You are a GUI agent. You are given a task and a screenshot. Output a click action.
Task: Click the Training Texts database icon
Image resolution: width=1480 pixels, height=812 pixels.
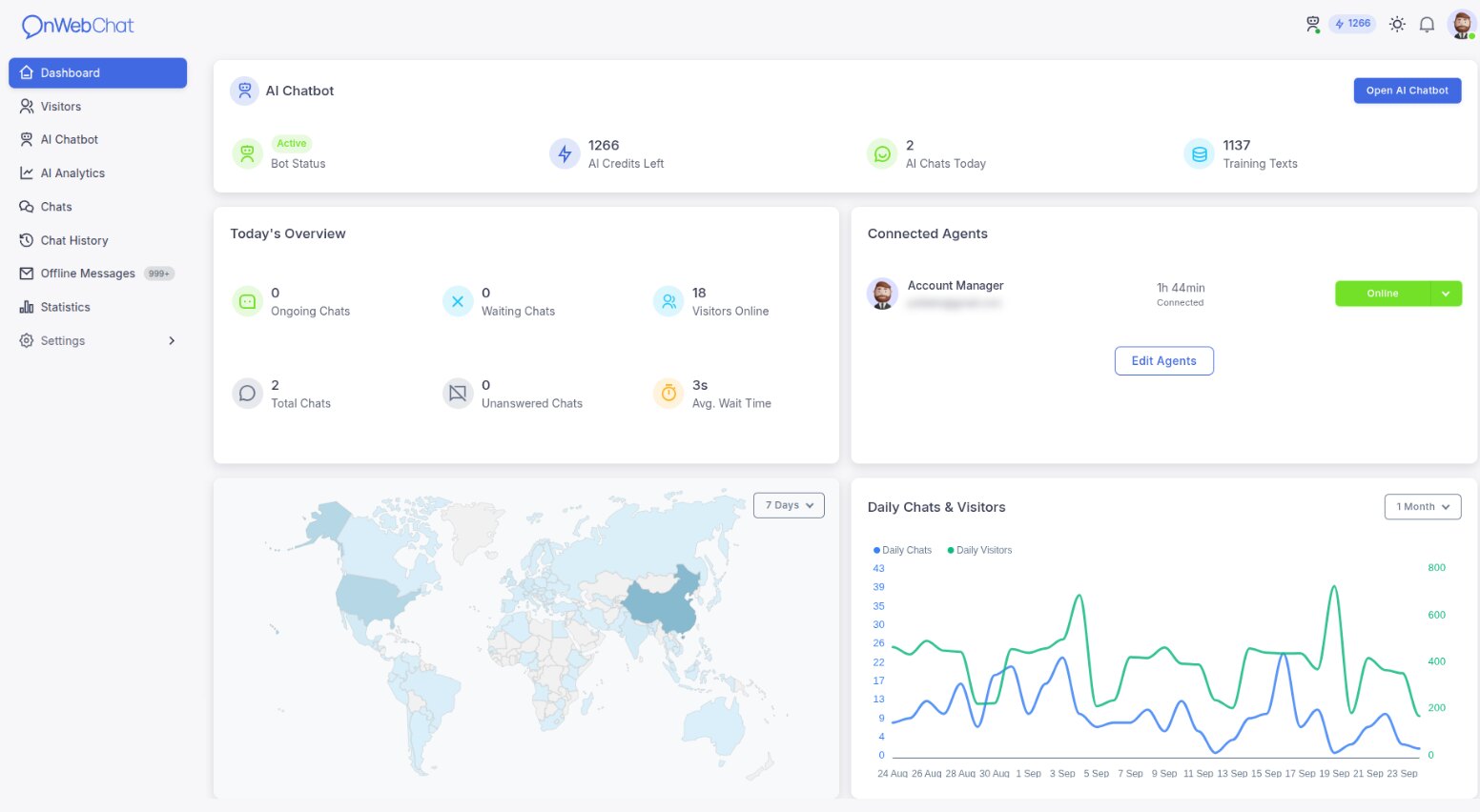point(1199,153)
